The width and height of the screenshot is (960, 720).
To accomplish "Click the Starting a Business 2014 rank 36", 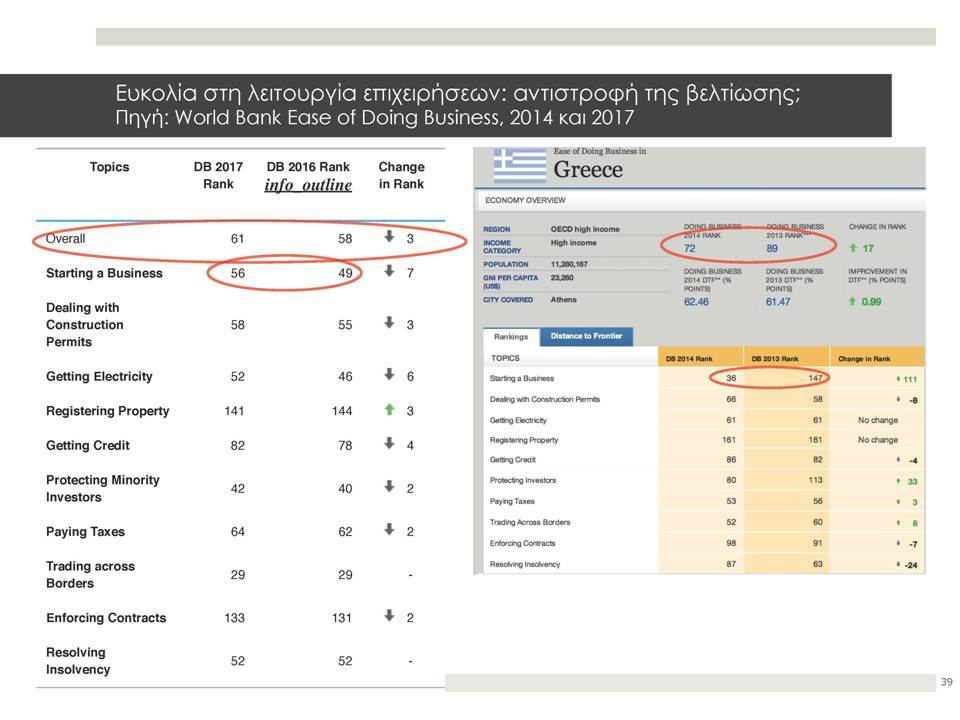I will (x=731, y=378).
